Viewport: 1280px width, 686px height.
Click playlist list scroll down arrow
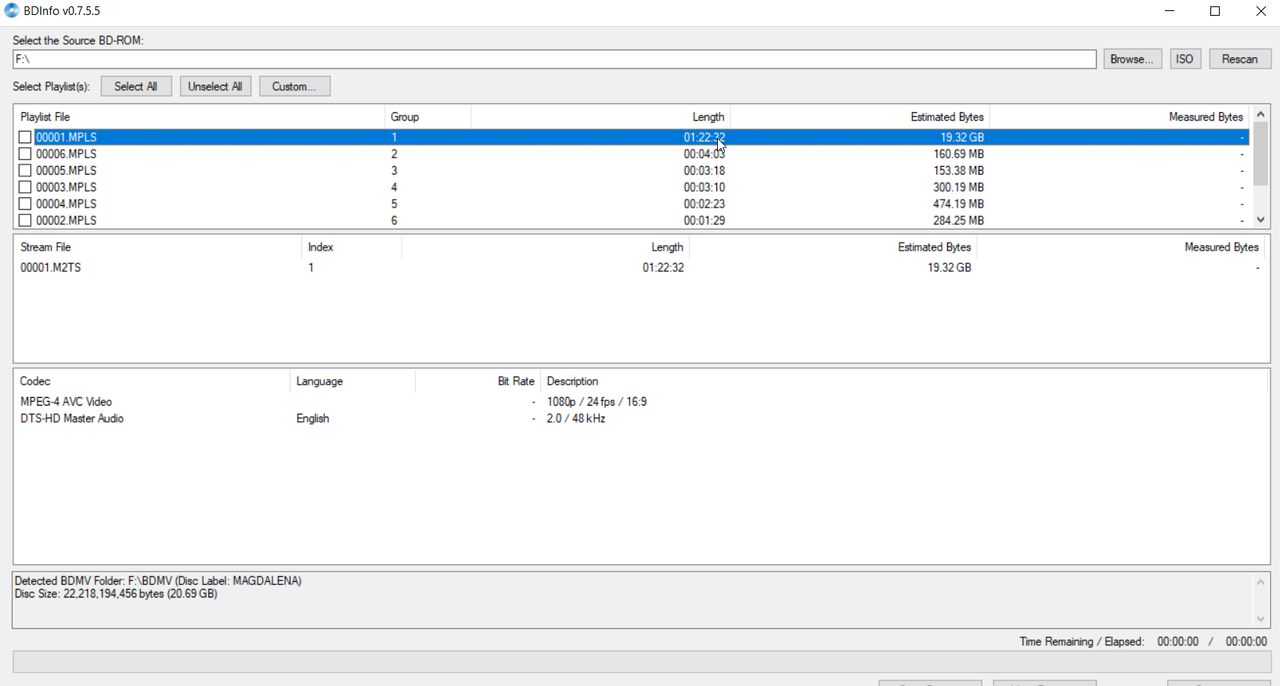pos(1260,220)
